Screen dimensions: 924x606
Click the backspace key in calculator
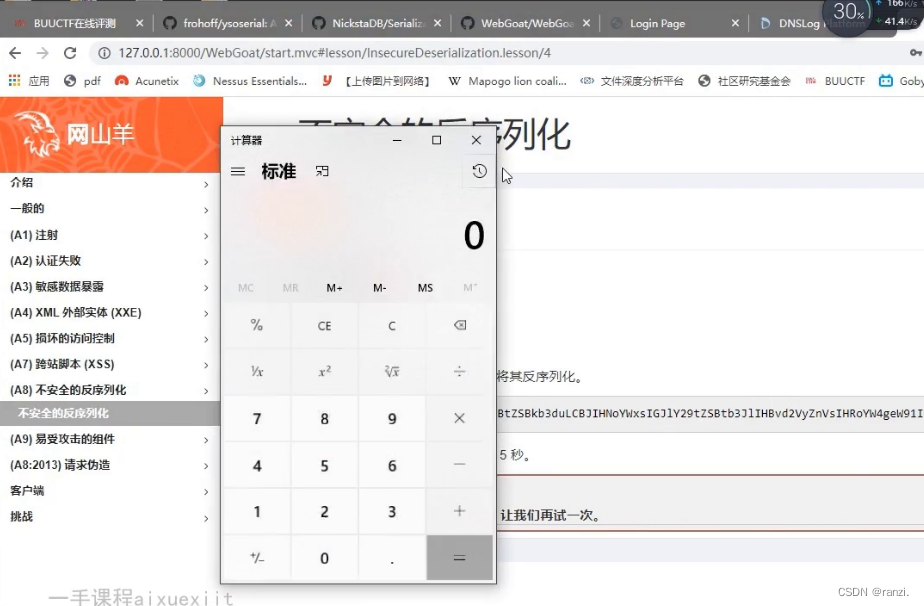(460, 325)
